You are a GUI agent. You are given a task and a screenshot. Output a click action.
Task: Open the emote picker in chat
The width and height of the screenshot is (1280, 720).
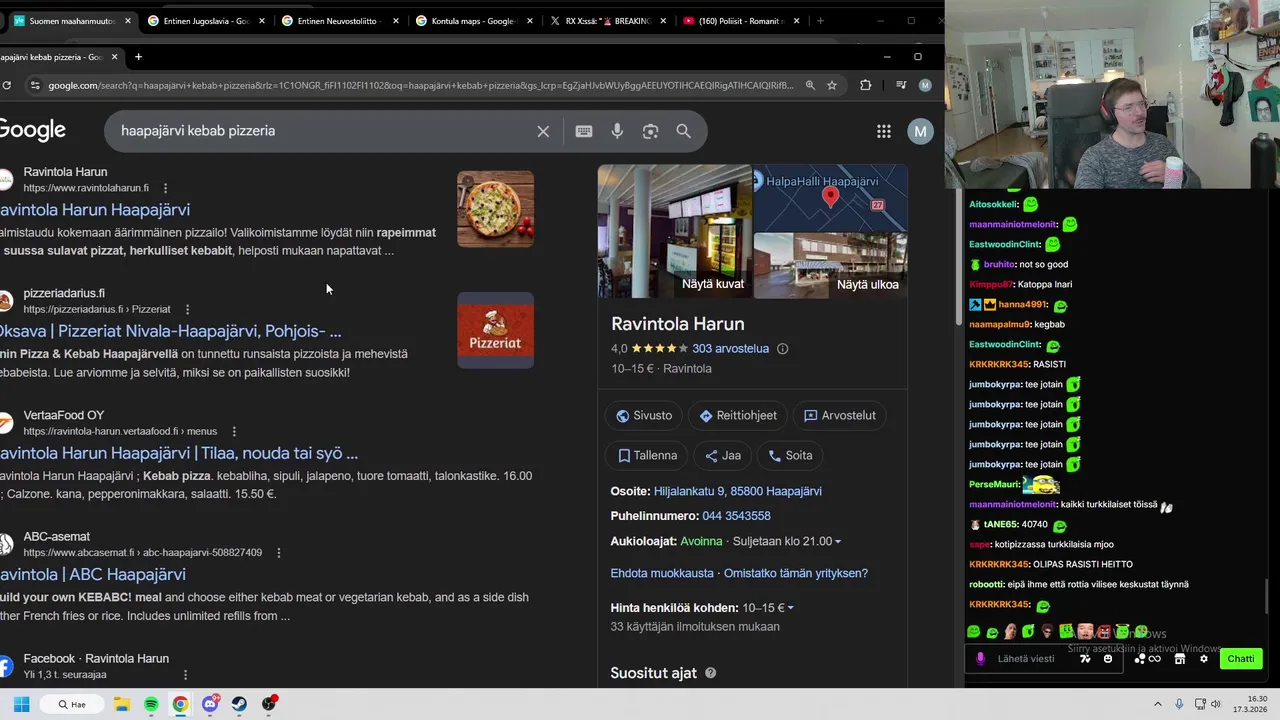point(1108,659)
